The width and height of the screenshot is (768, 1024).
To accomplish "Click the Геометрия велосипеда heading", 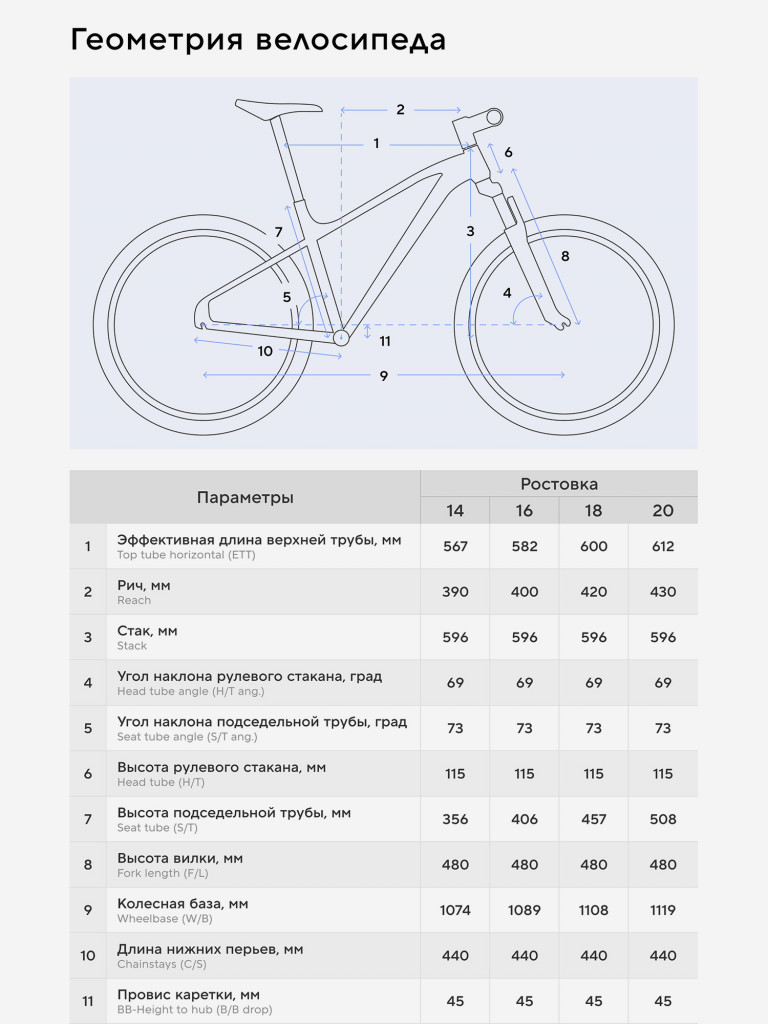I will point(258,41).
